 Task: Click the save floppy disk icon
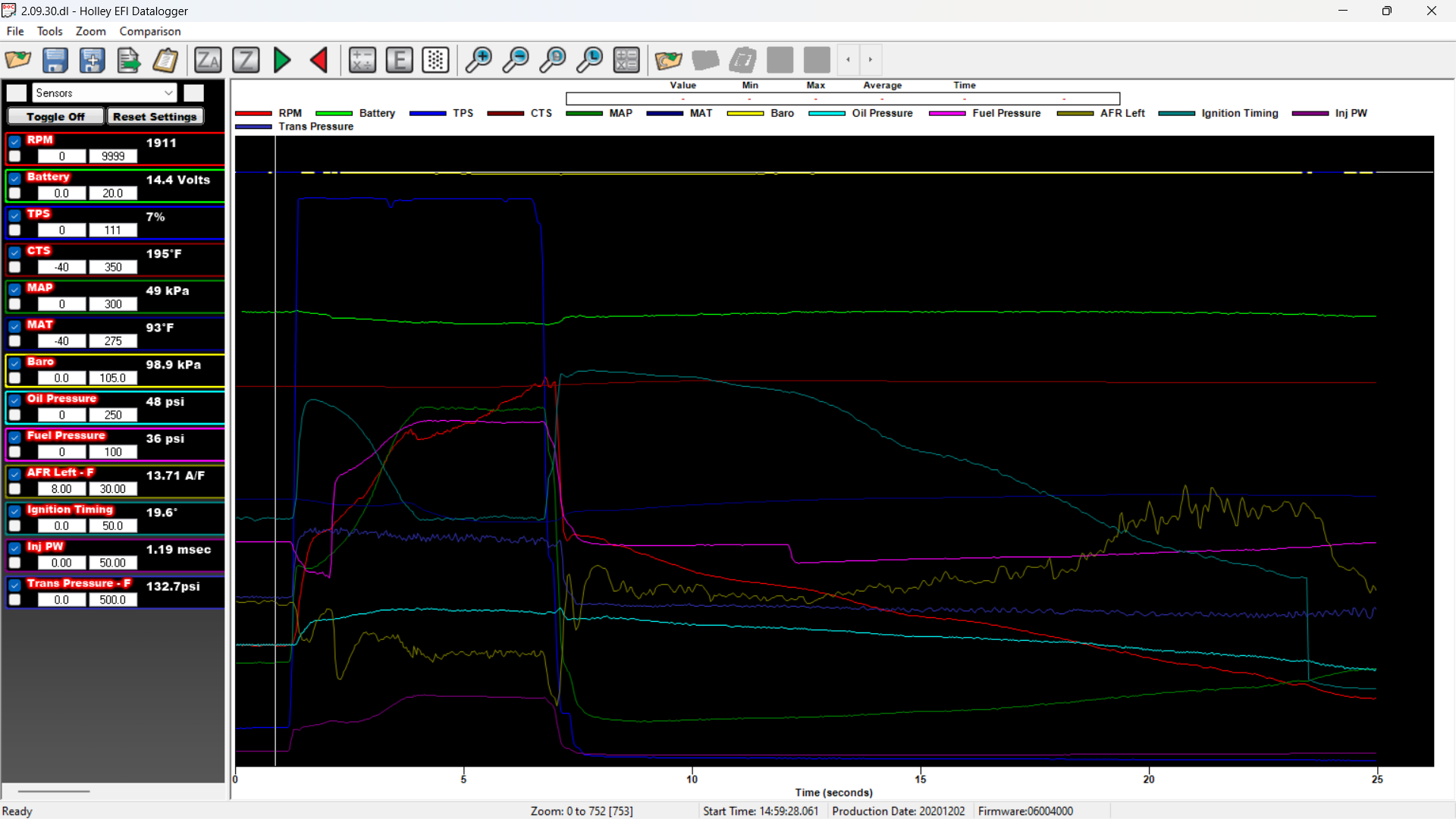tap(55, 60)
